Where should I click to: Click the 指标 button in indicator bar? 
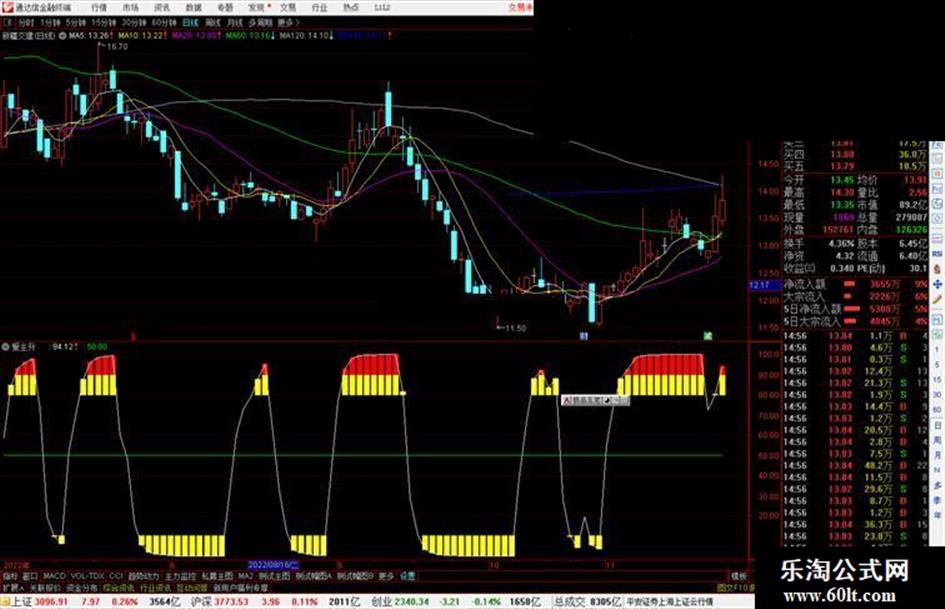coord(11,576)
